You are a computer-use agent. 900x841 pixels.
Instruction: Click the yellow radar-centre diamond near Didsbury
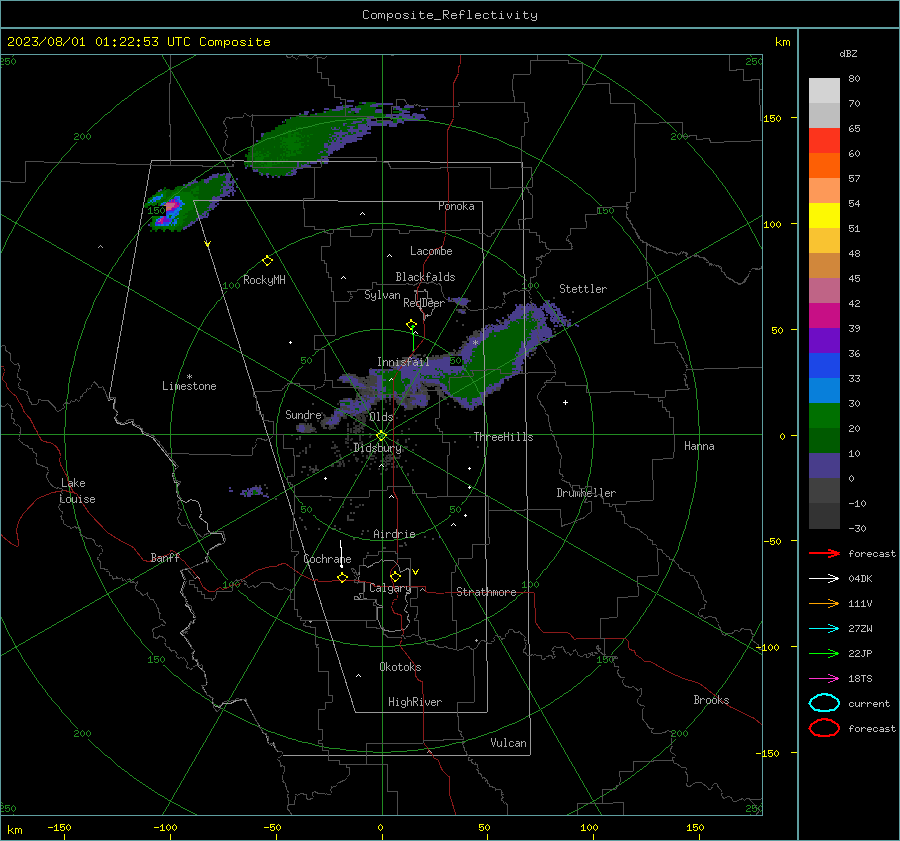381,436
